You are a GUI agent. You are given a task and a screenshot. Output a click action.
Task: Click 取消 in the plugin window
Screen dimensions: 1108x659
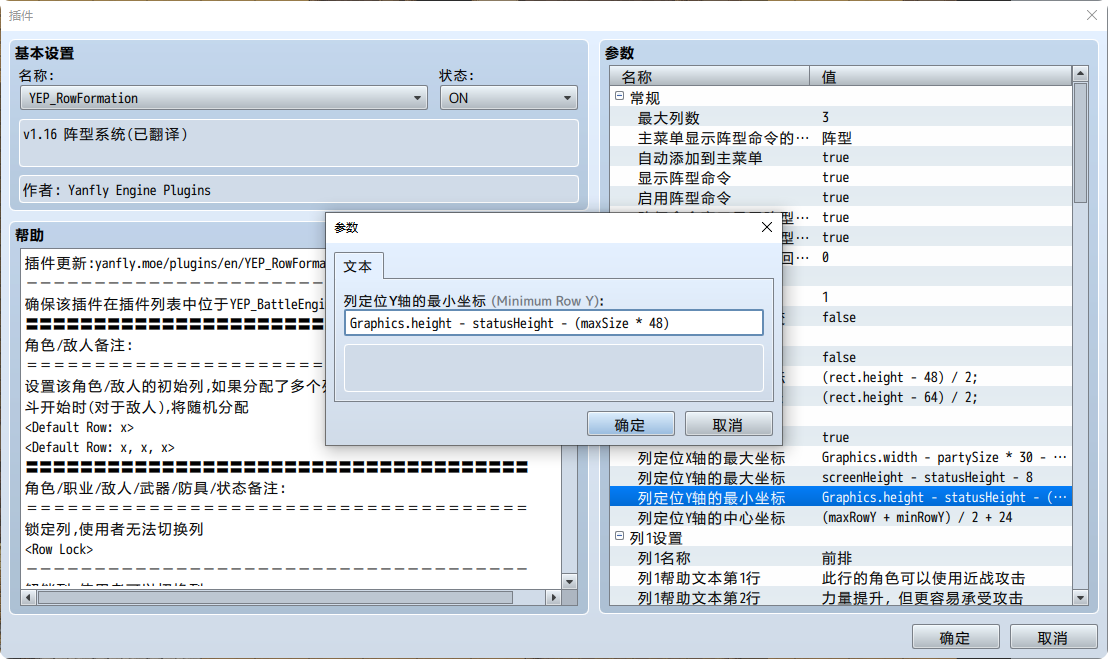coord(1054,637)
